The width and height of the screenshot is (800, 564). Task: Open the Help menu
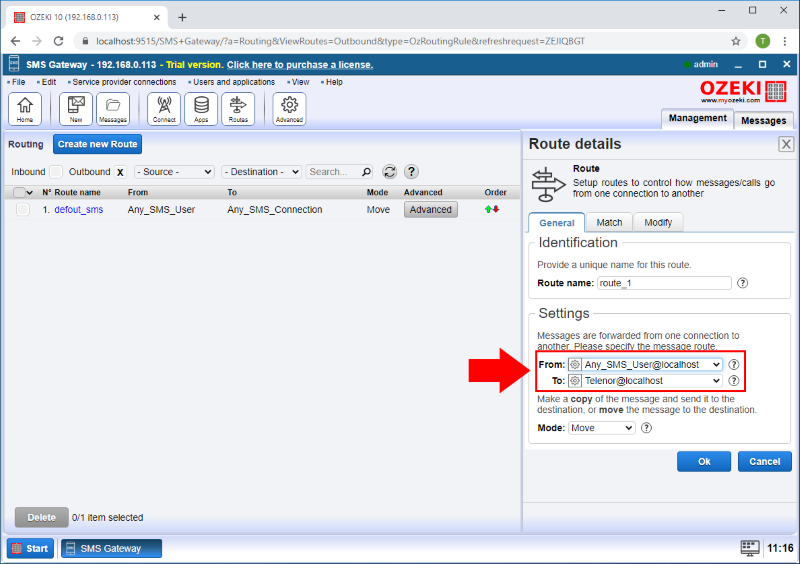334,82
